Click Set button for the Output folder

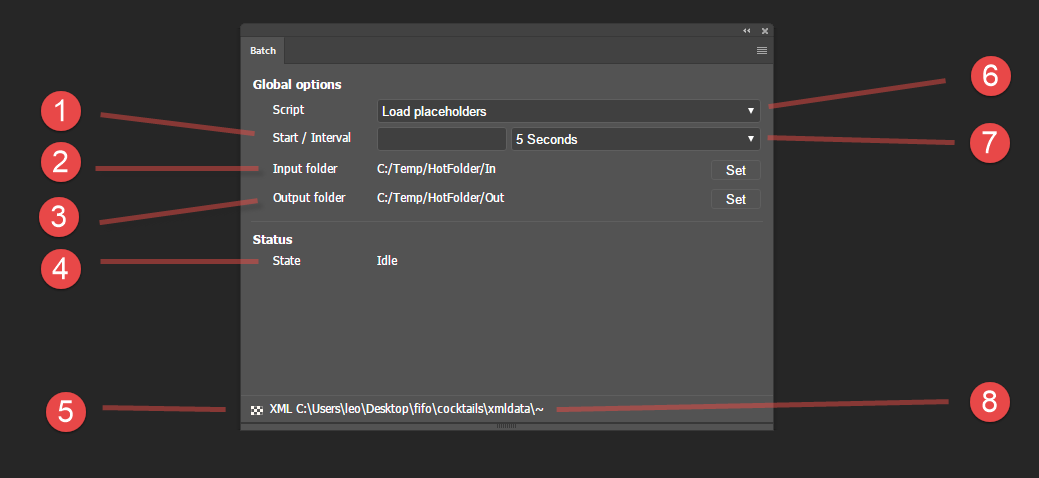[736, 199]
